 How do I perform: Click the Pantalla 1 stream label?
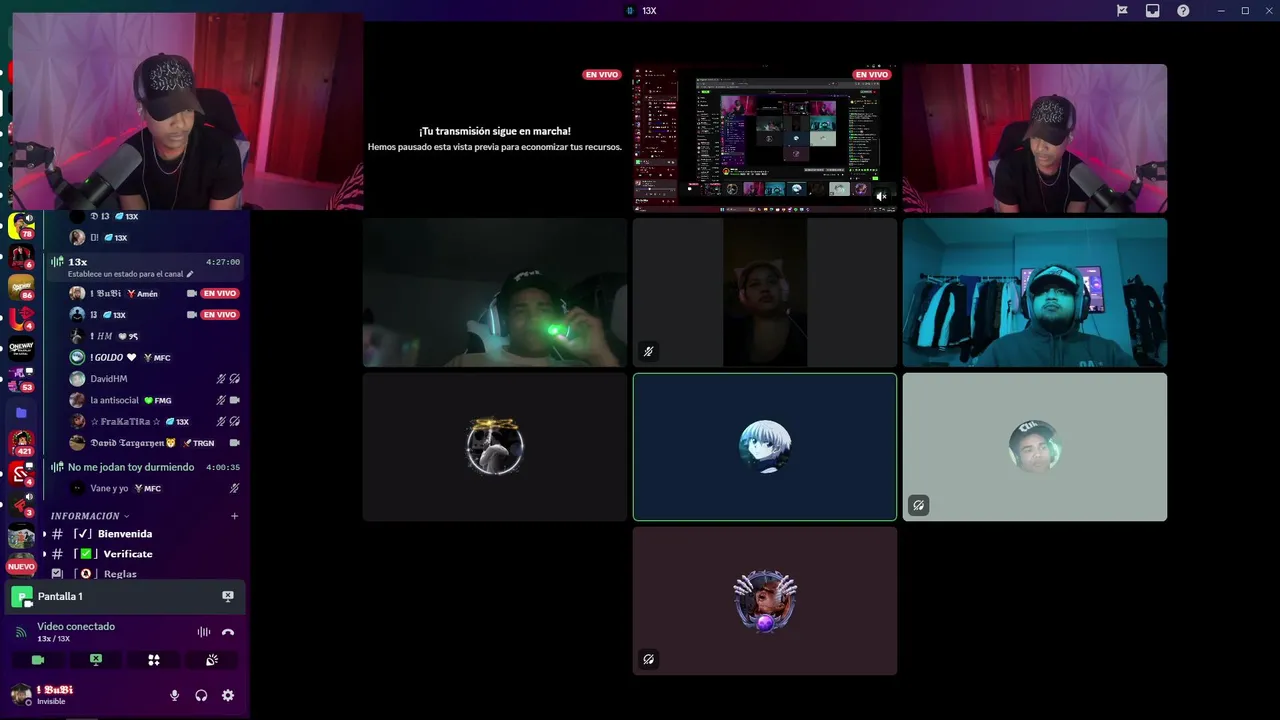click(x=60, y=596)
